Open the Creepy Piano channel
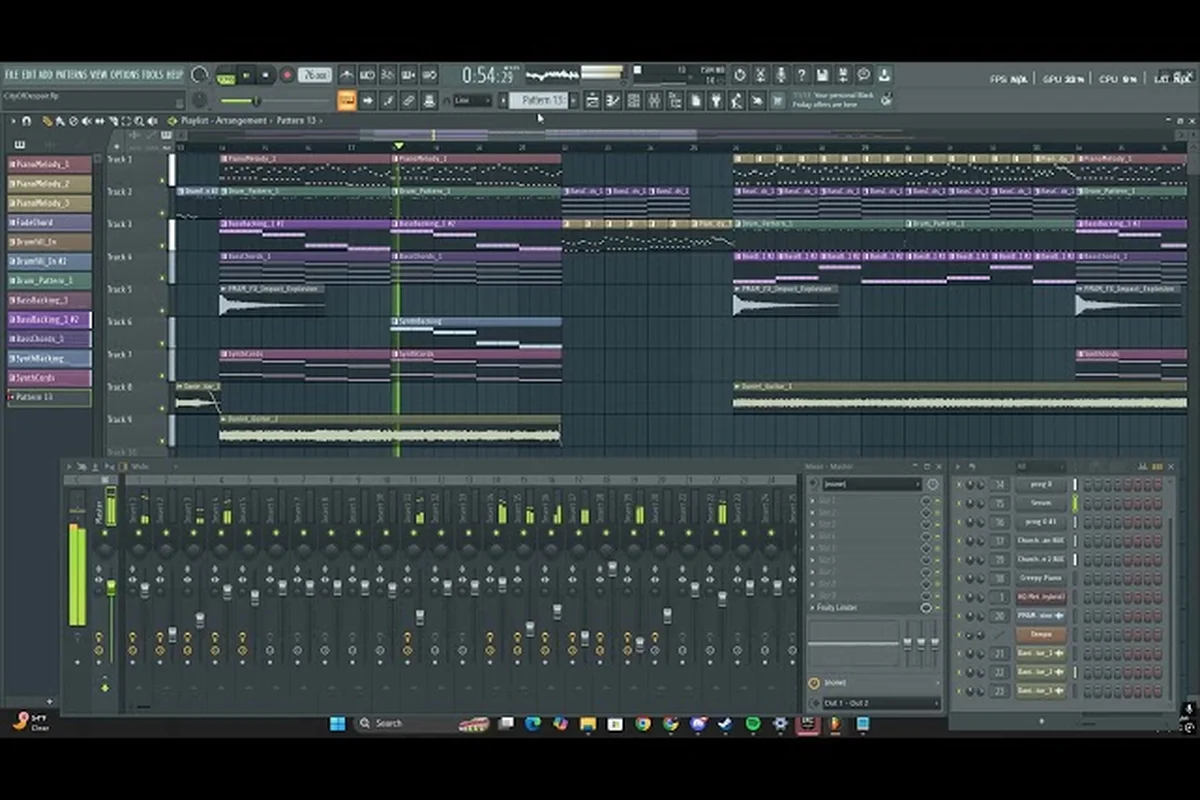This screenshot has height=800, width=1200. [1040, 578]
